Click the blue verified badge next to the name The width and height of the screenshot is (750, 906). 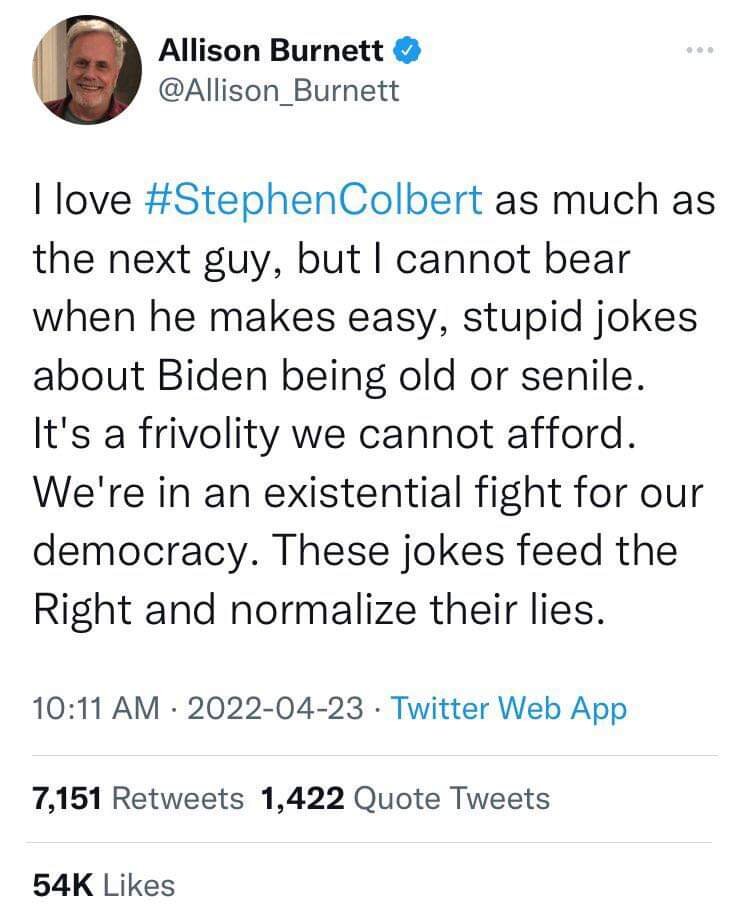[x=407, y=48]
